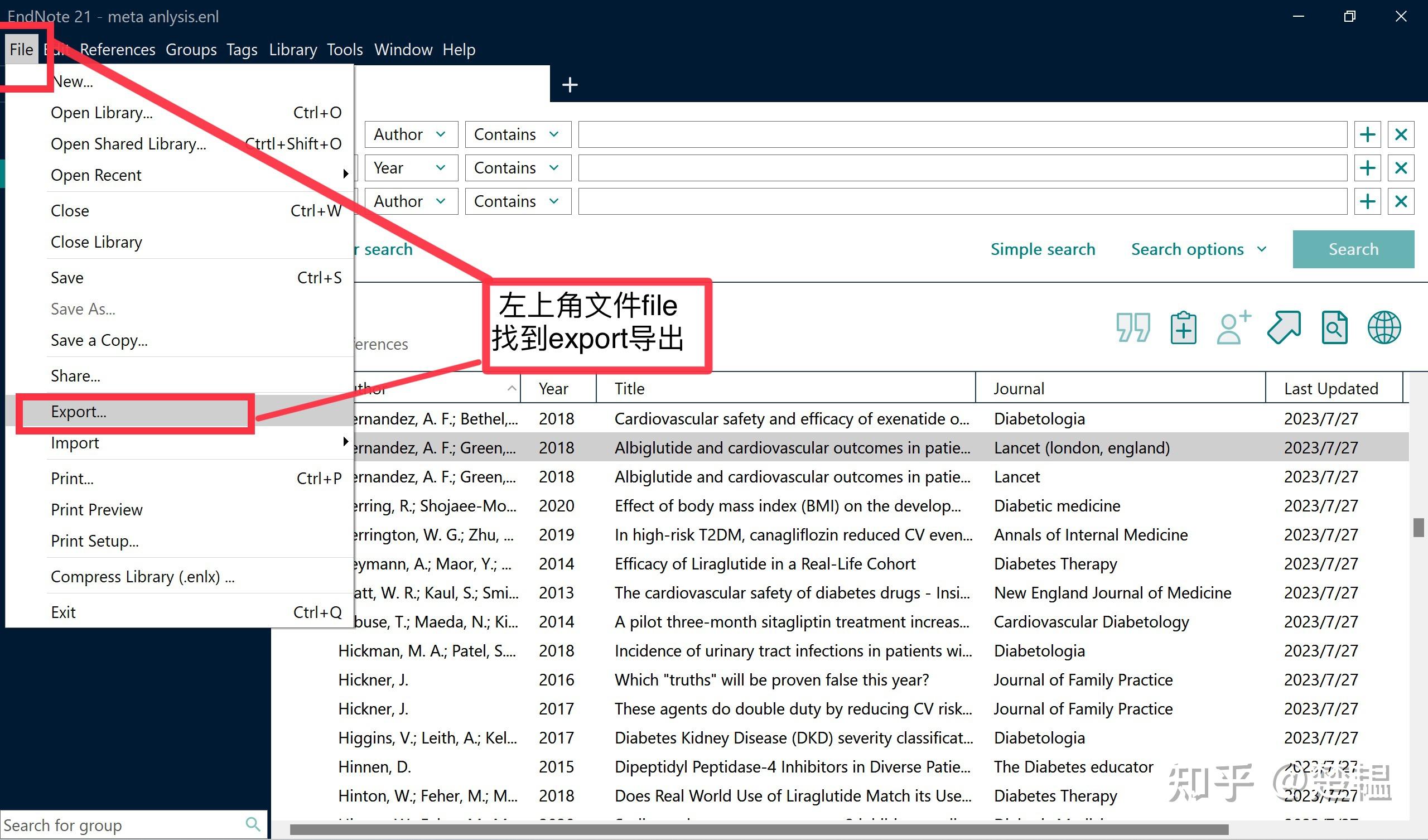The height and width of the screenshot is (840, 1428).
Task: Toggle sort order on Author column
Action: click(512, 388)
